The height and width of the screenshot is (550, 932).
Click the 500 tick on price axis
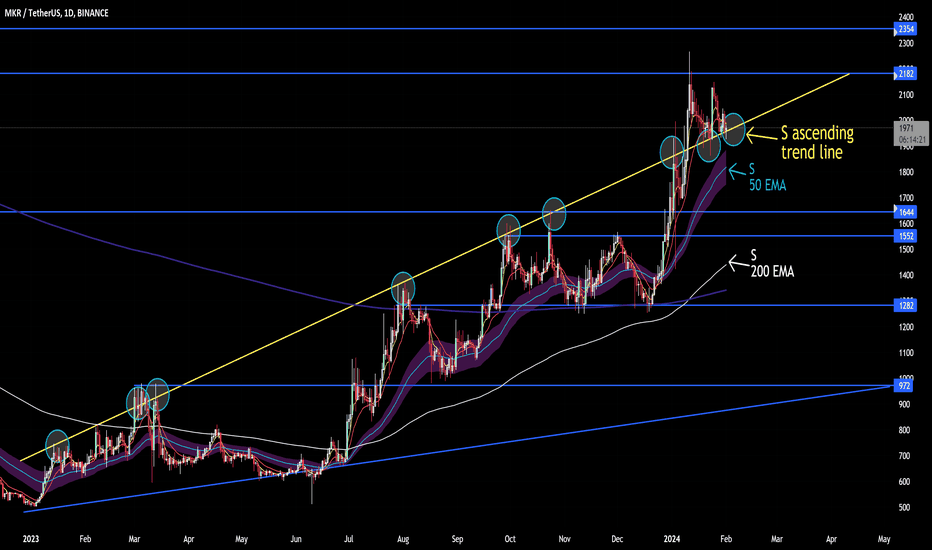904,507
